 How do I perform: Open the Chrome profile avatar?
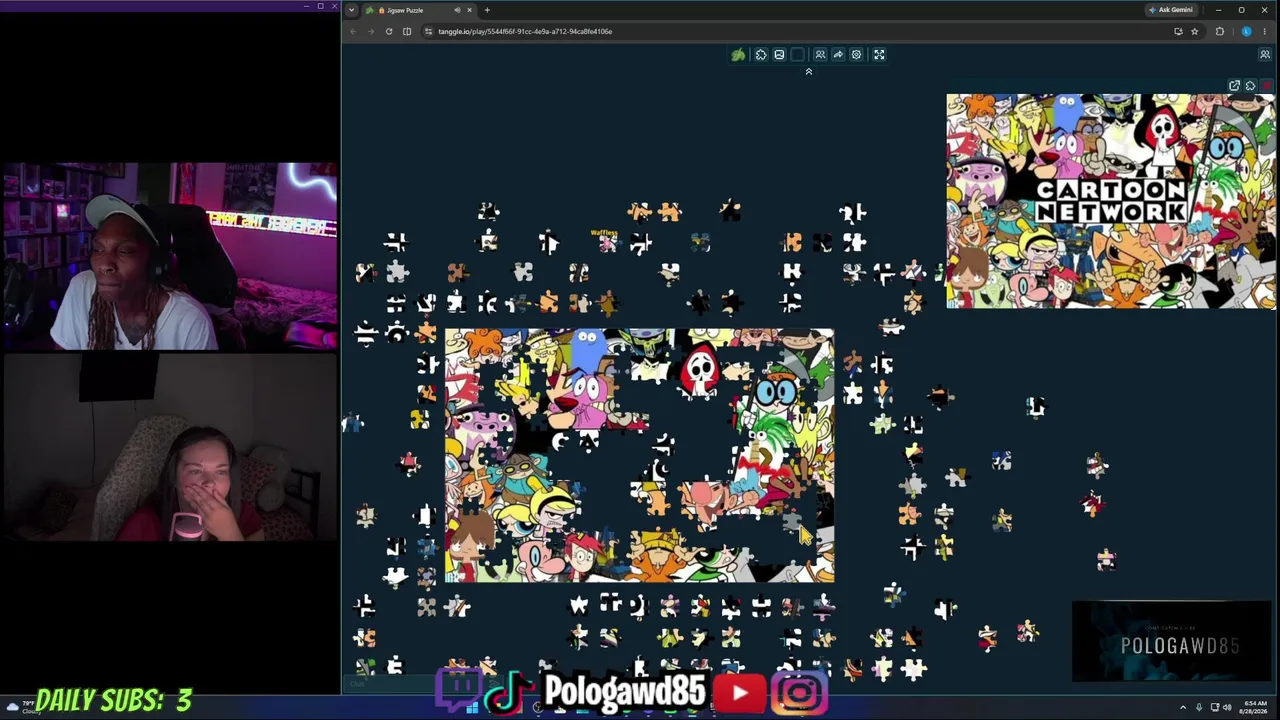pos(1246,31)
